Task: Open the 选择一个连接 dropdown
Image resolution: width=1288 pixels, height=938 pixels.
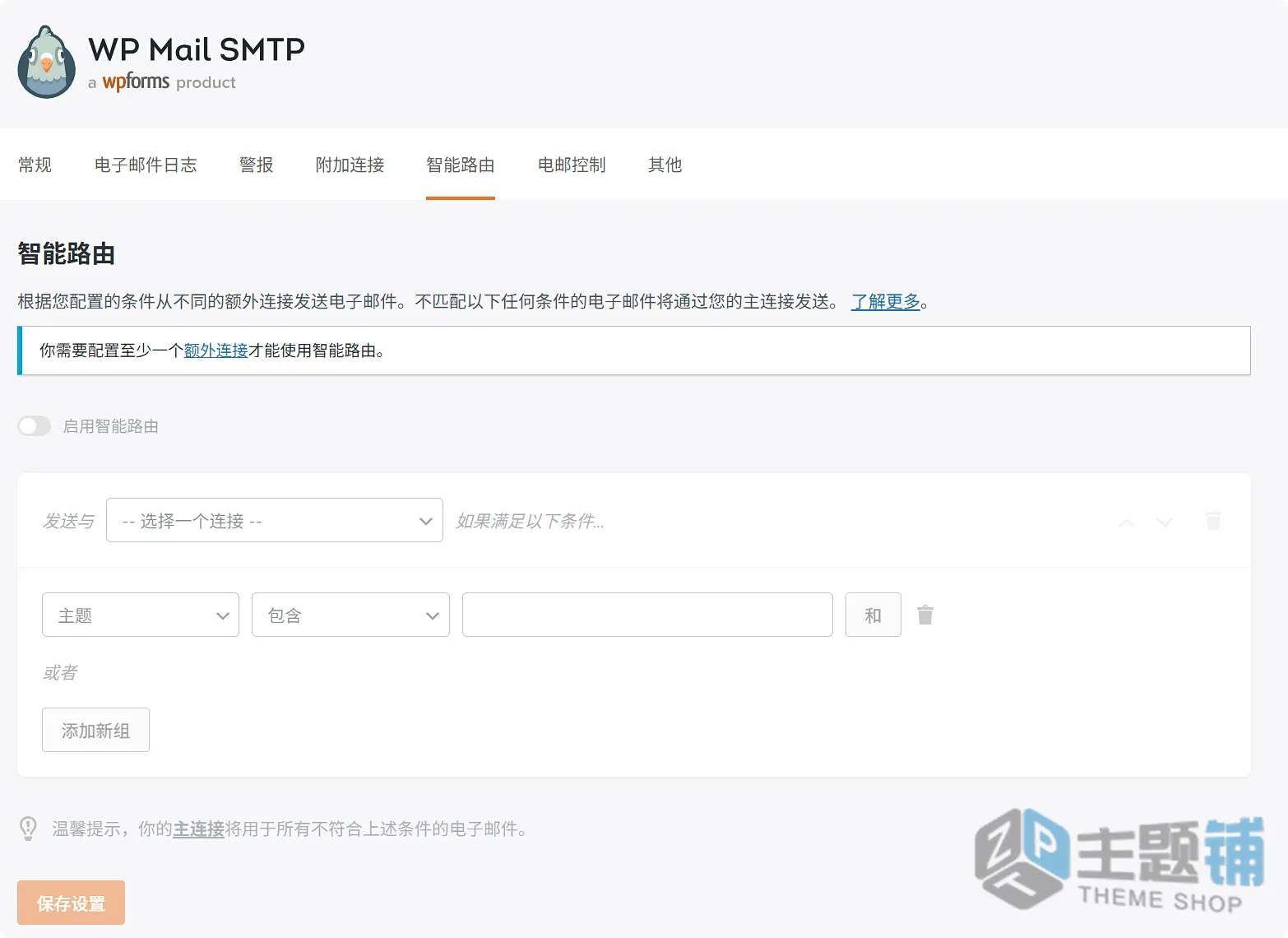Action: pos(275,520)
